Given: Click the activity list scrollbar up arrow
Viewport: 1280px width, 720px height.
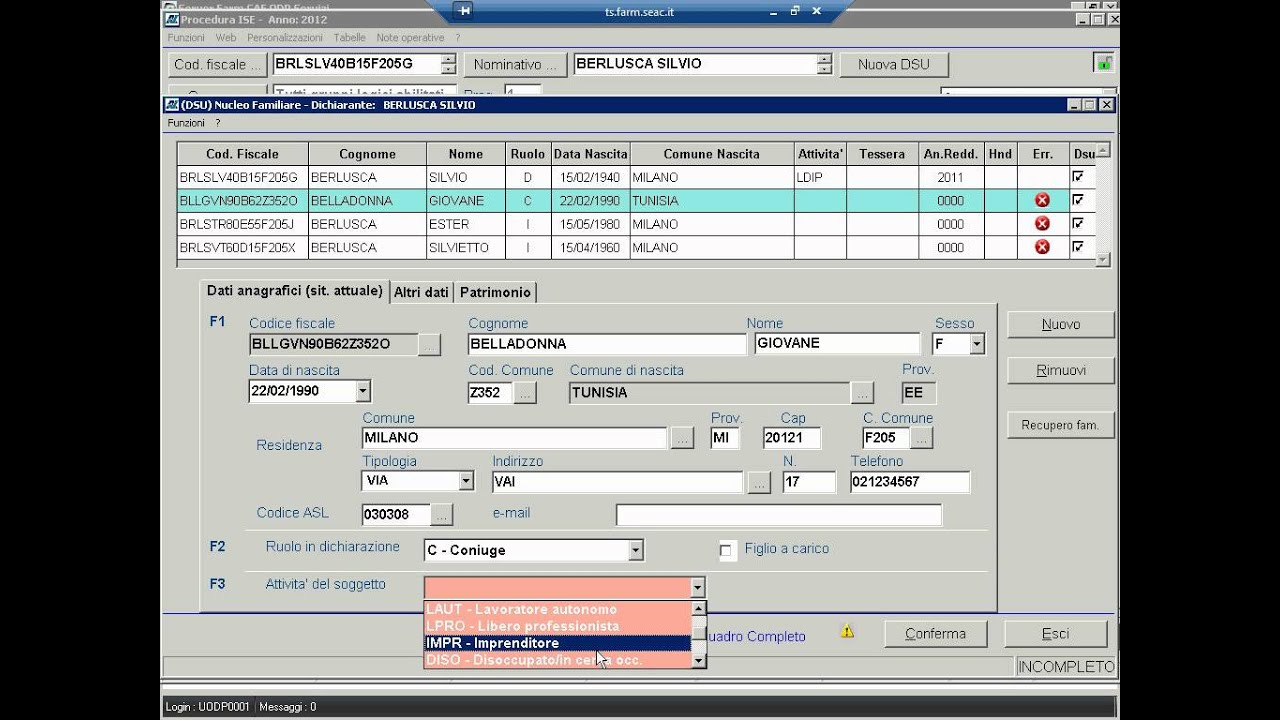Looking at the screenshot, I should point(699,608).
